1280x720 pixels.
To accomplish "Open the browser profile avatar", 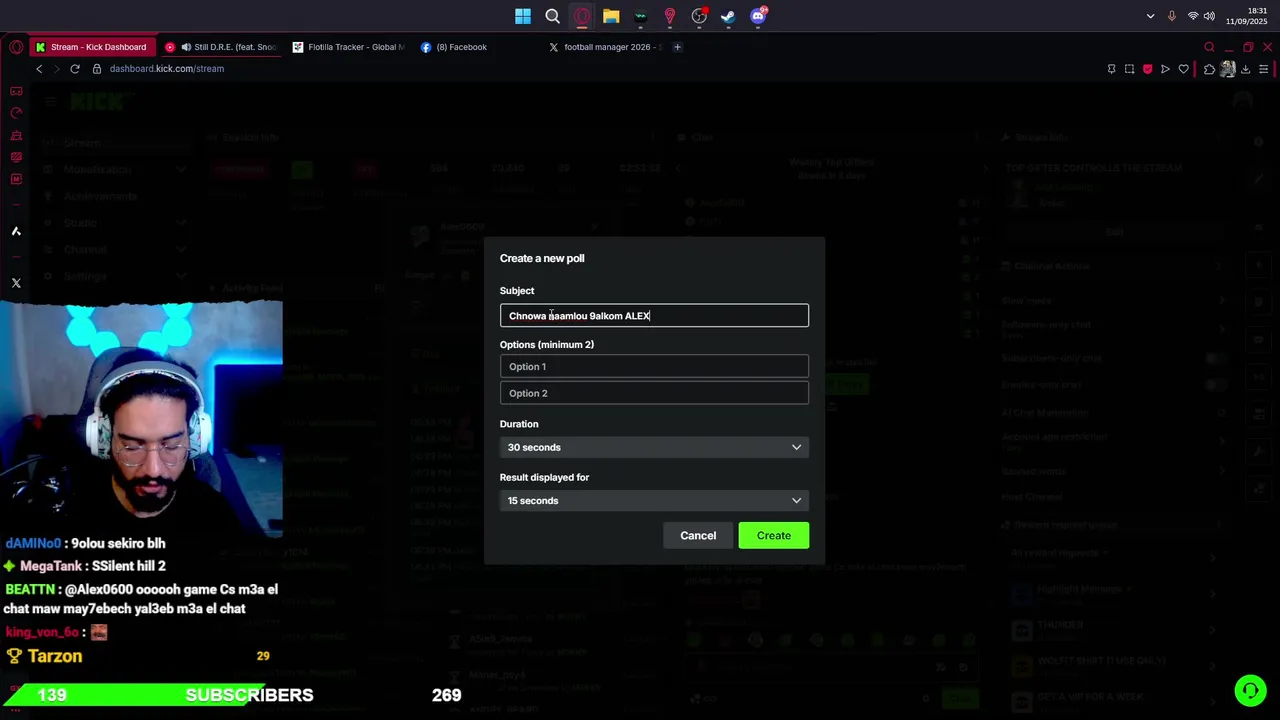I will (x=1227, y=69).
